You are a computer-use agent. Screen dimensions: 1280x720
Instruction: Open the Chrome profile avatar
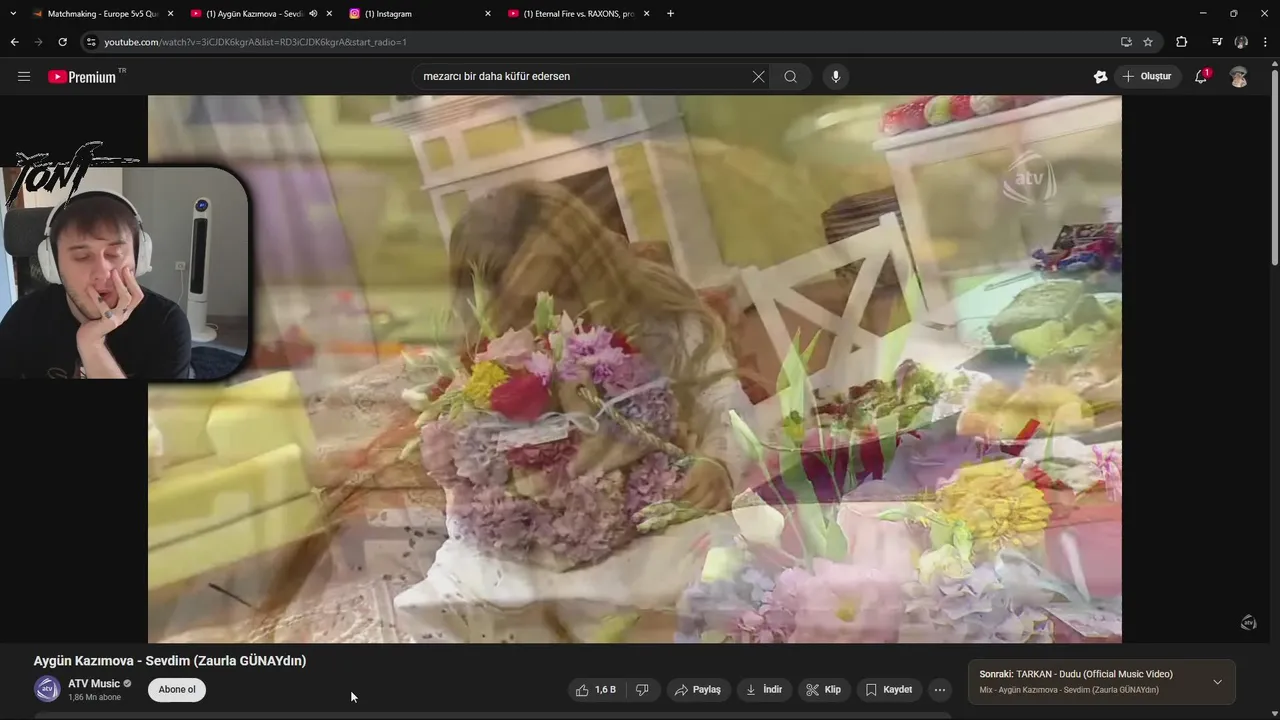click(1241, 42)
